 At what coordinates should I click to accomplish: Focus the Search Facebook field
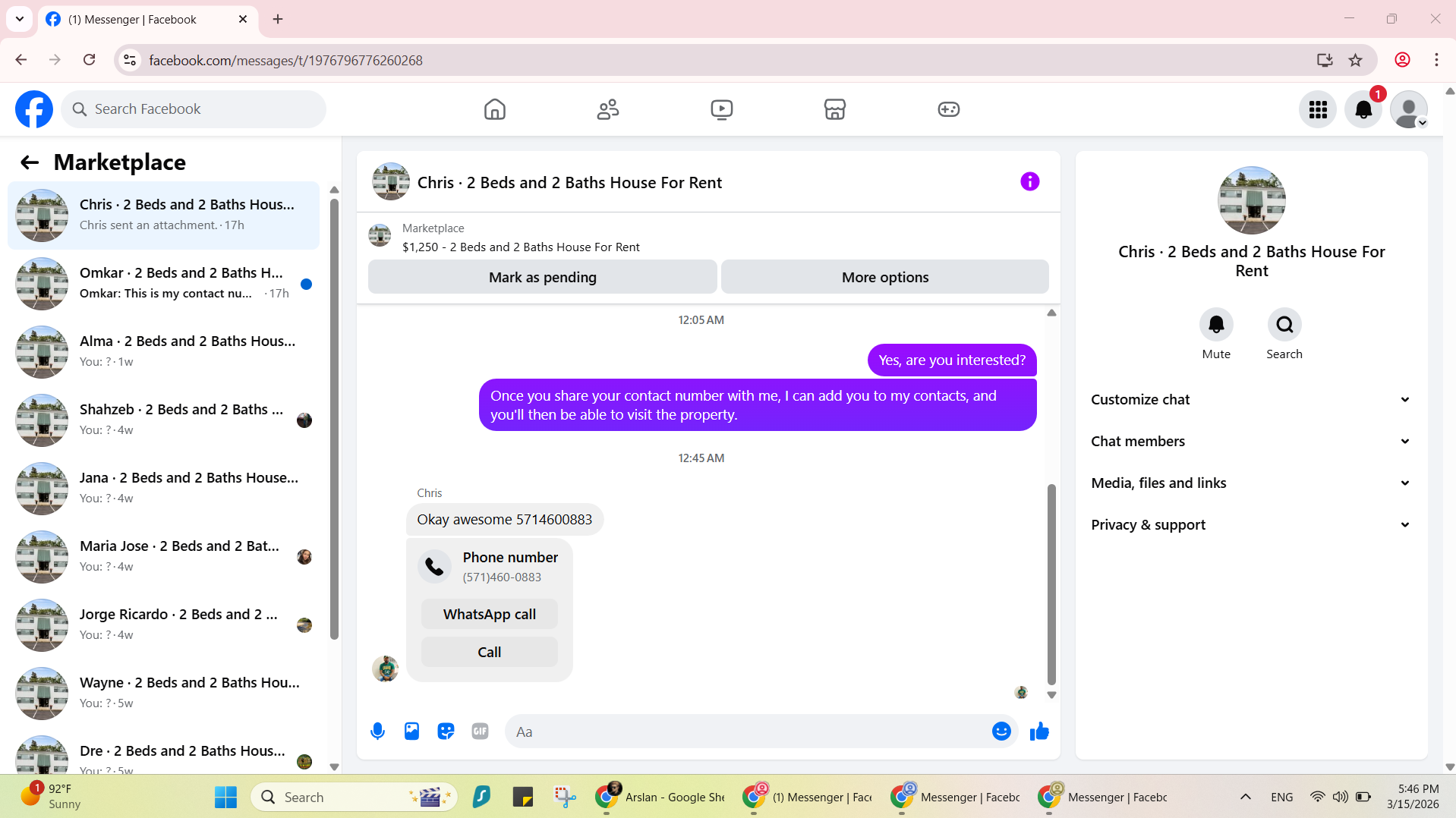[194, 109]
